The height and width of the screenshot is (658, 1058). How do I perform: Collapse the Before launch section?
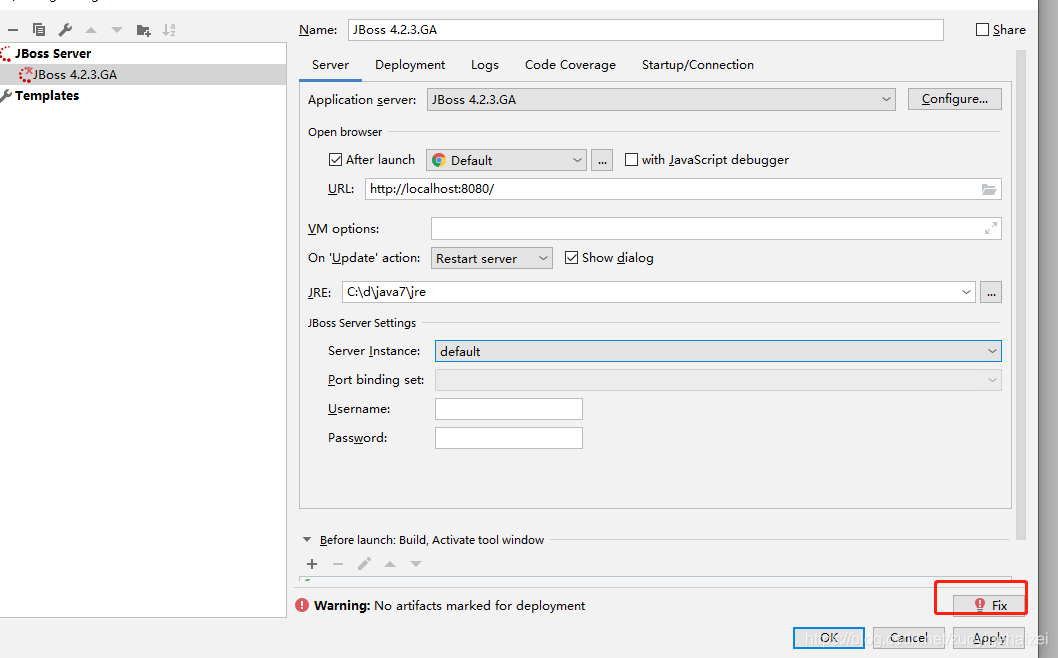point(307,540)
